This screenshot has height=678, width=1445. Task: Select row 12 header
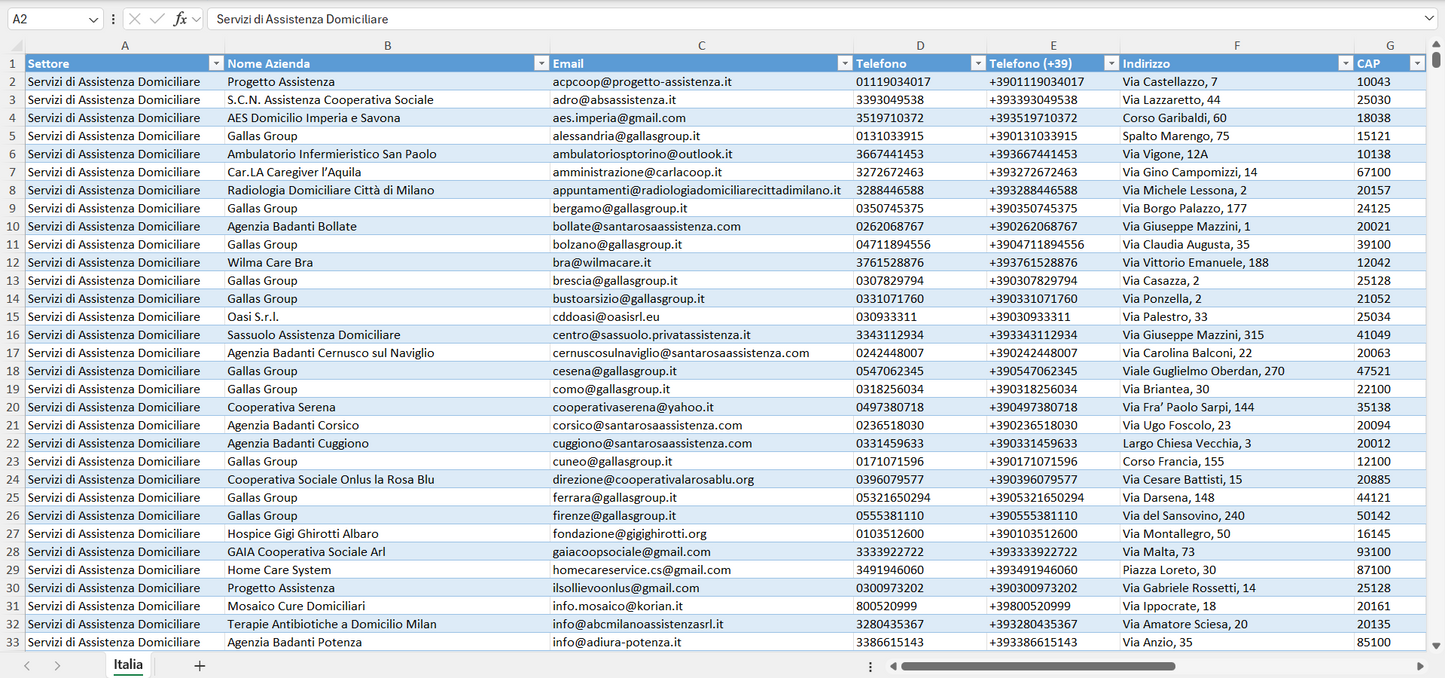[13, 263]
